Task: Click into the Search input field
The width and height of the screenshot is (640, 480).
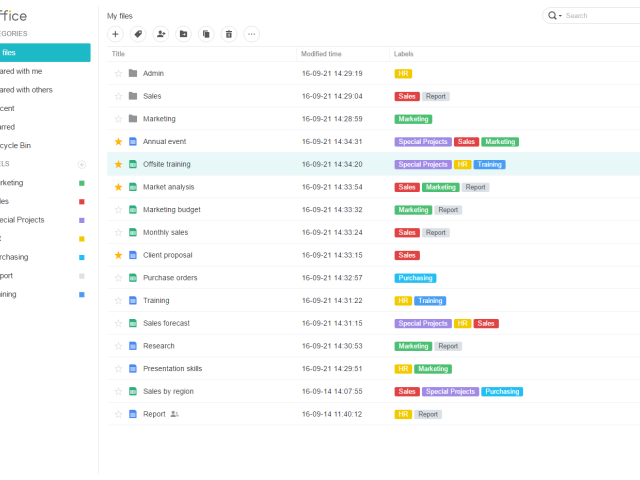Action: point(600,16)
